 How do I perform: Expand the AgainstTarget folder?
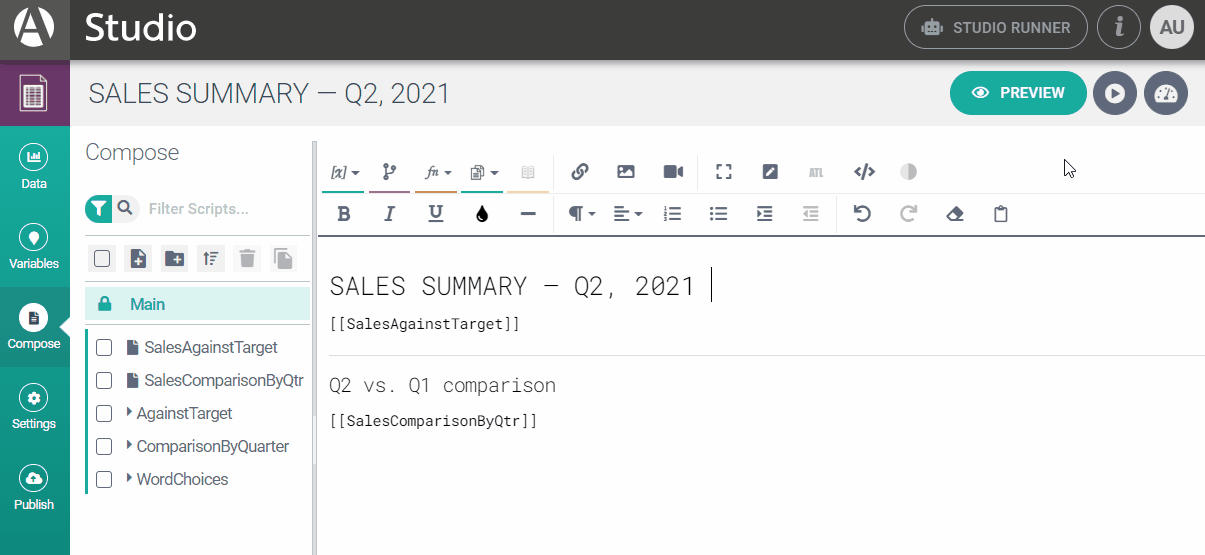[x=130, y=413]
